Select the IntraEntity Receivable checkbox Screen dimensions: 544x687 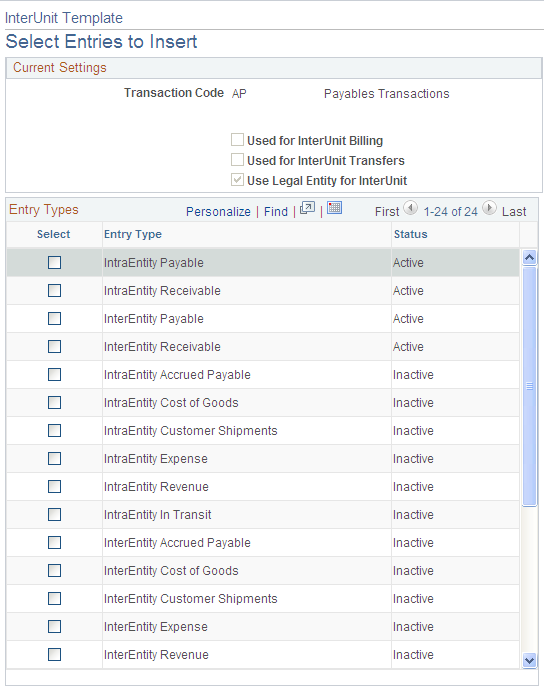[x=54, y=290]
